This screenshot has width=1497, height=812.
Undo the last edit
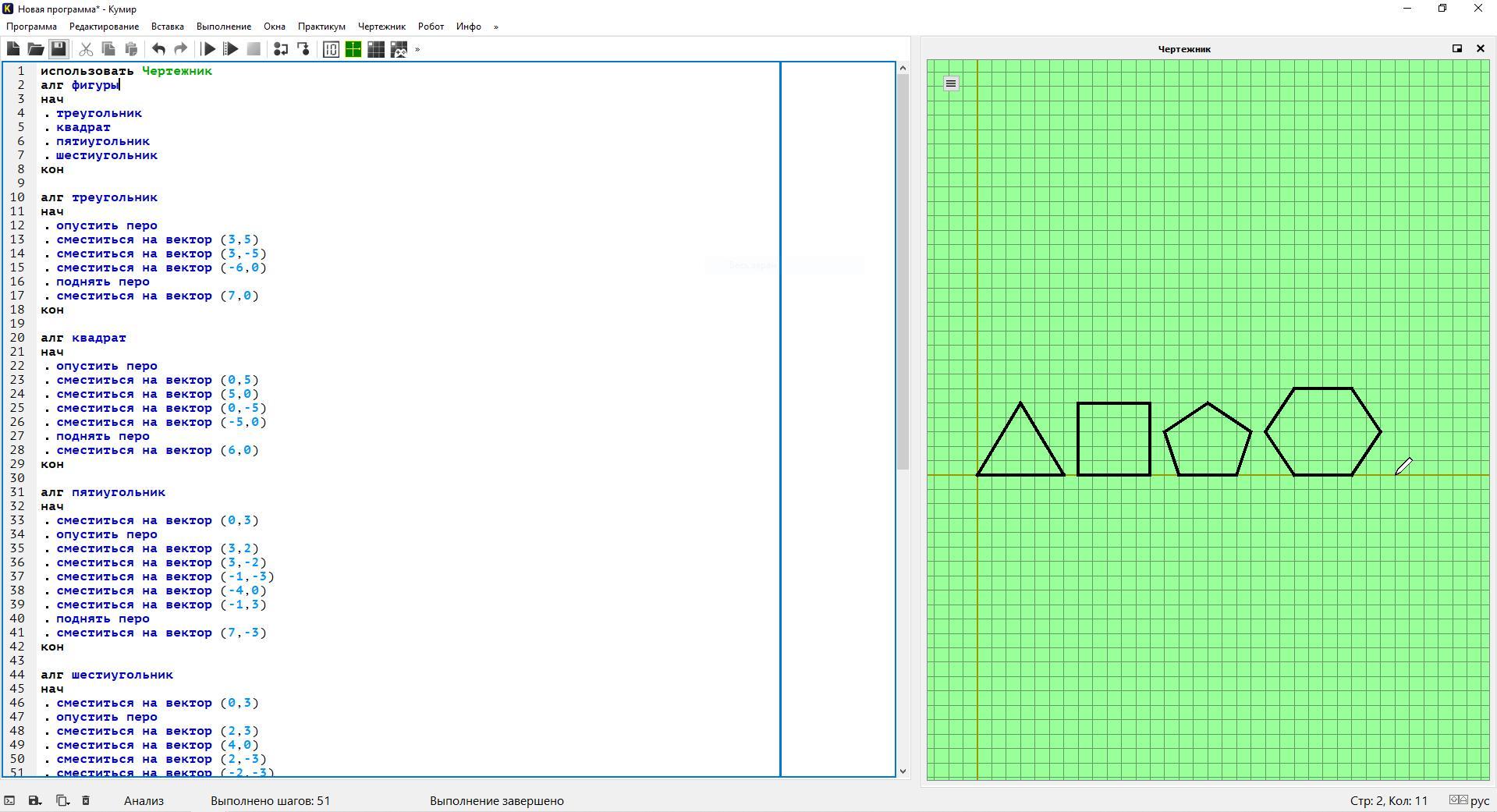coord(158,49)
